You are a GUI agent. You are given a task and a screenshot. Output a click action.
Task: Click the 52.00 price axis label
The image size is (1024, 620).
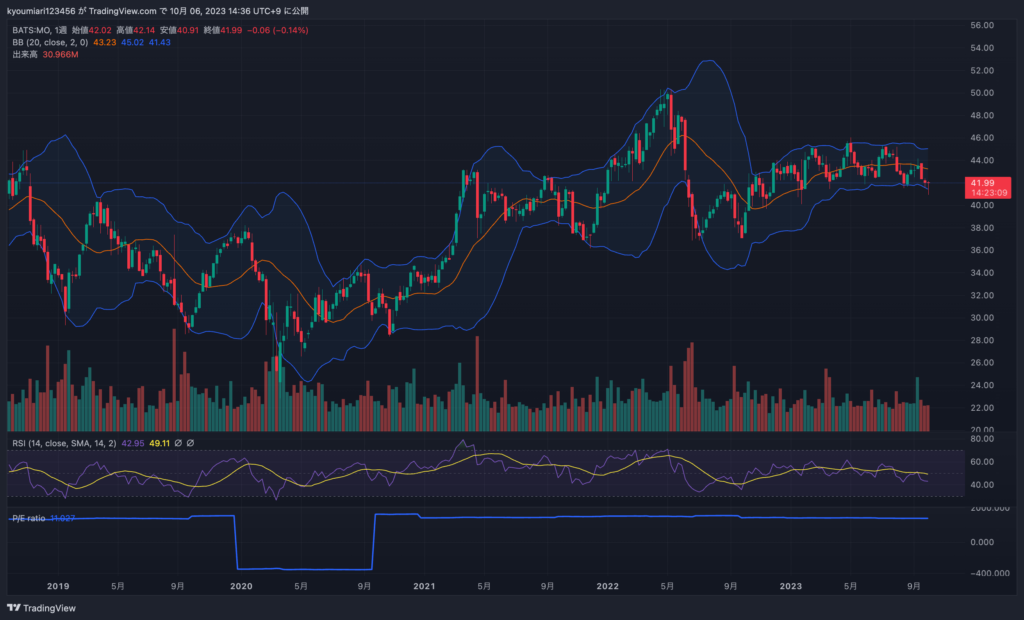(x=982, y=71)
